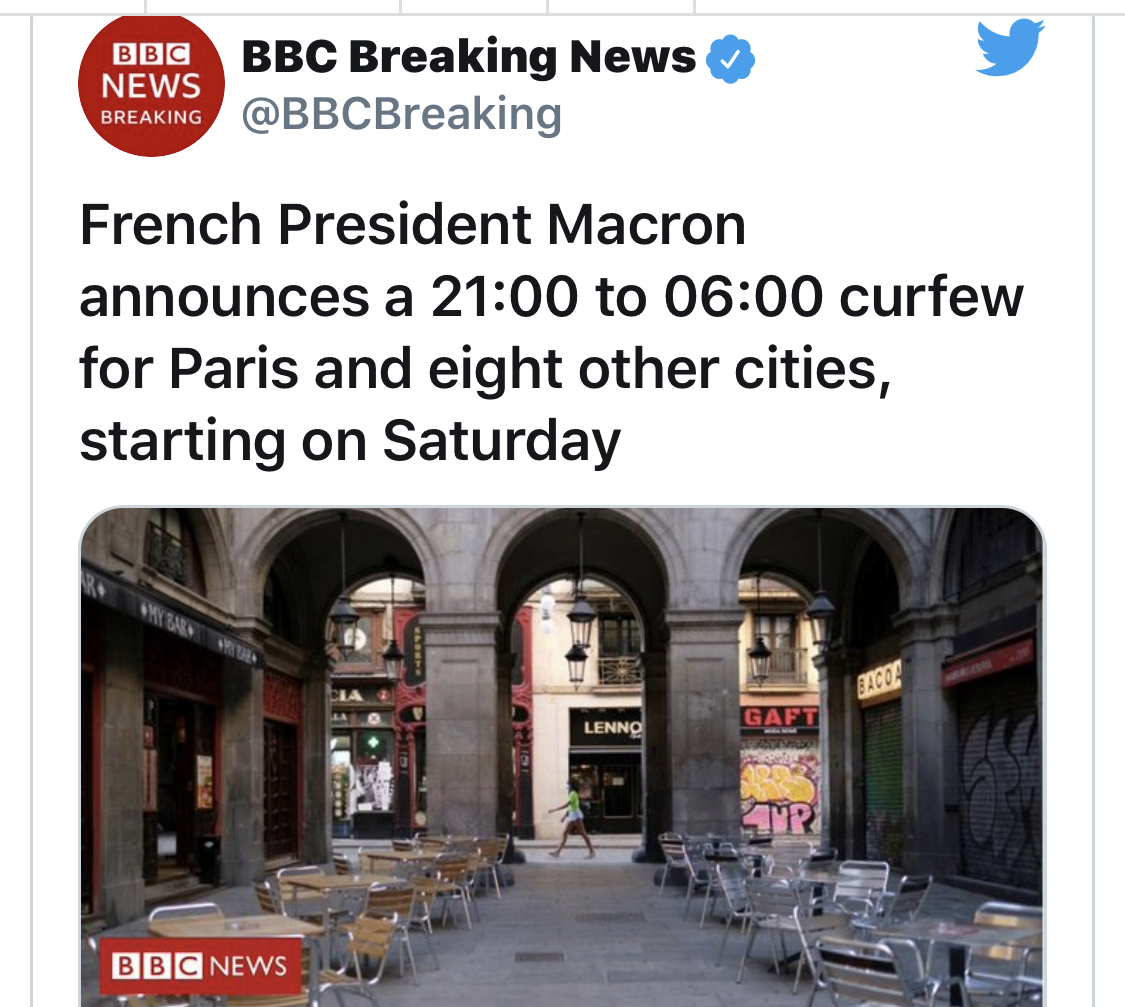Click the BACOA sign in the photo
Screen dimensions: 1125x1007
pyautogui.click(x=879, y=679)
